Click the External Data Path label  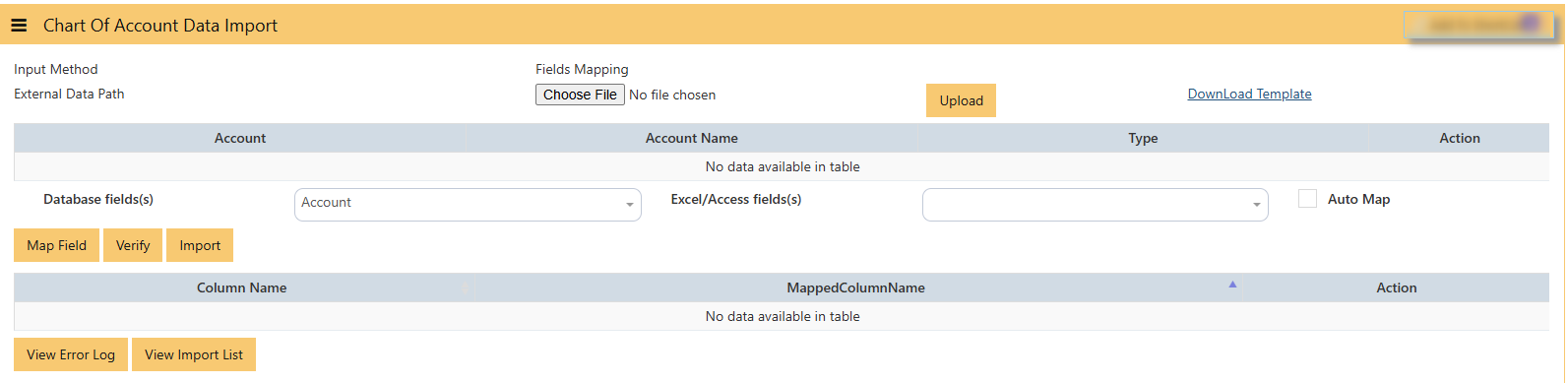tap(69, 94)
